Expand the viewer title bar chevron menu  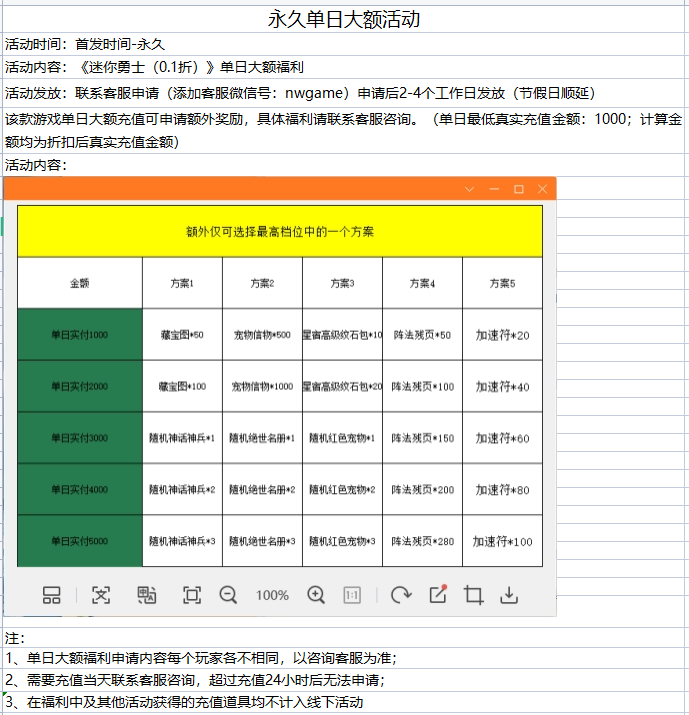469,189
